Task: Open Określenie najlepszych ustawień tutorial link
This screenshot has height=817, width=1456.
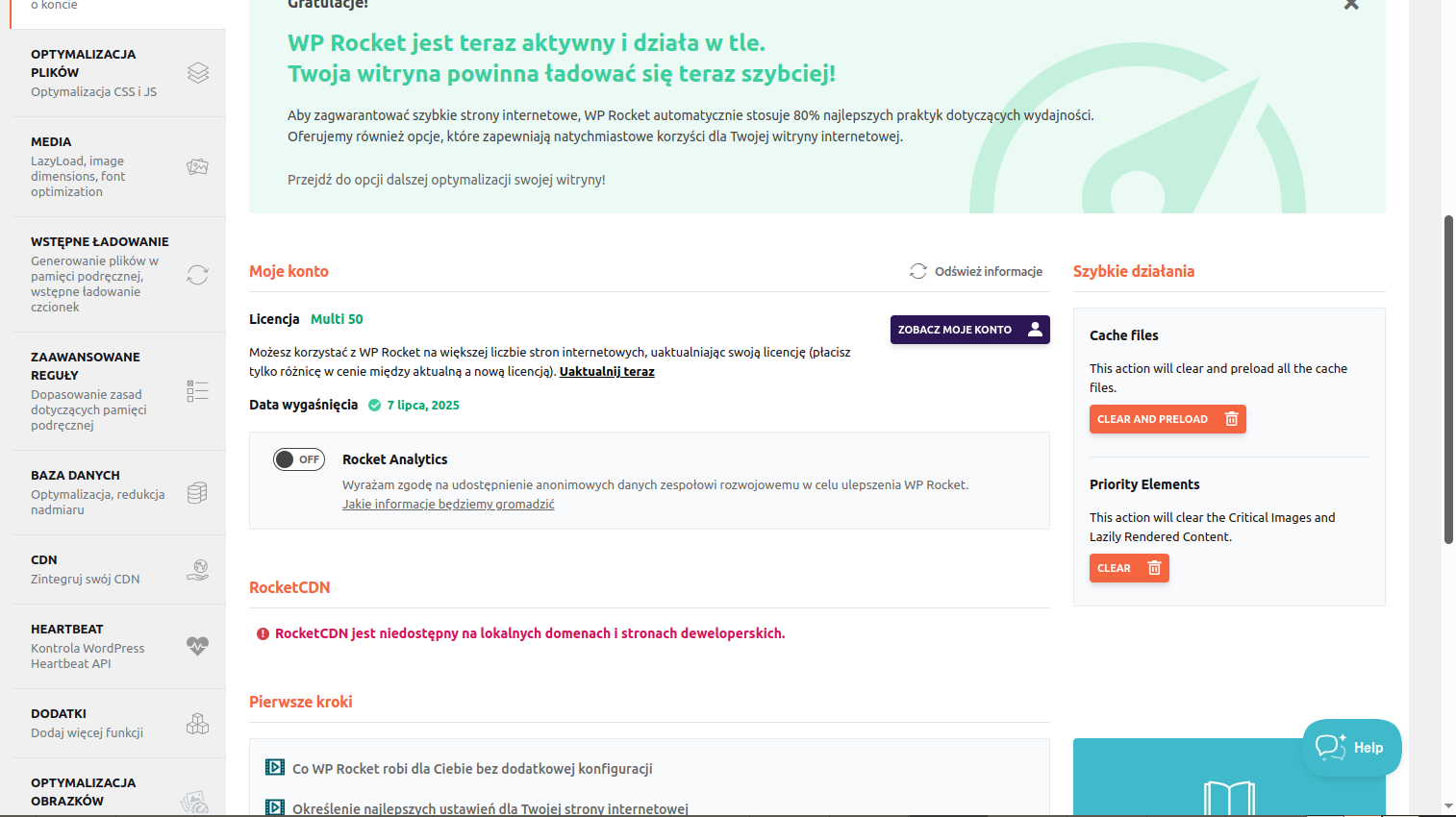Action: pyautogui.click(x=490, y=809)
